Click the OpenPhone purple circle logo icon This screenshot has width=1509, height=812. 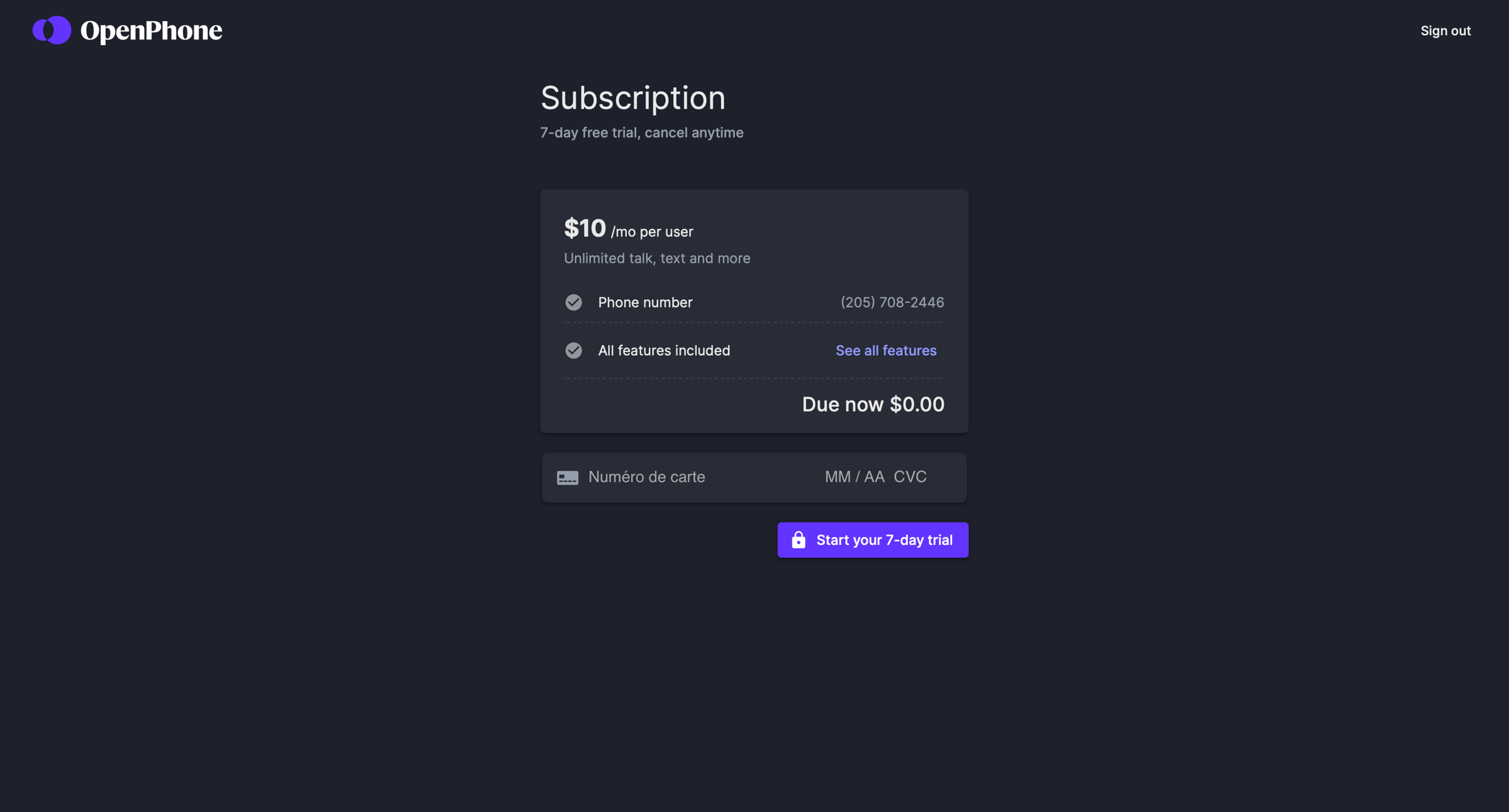[52, 30]
